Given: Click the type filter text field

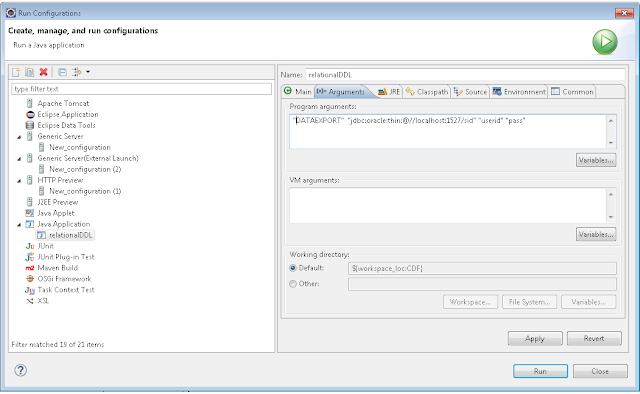Looking at the screenshot, I should click(x=141, y=89).
